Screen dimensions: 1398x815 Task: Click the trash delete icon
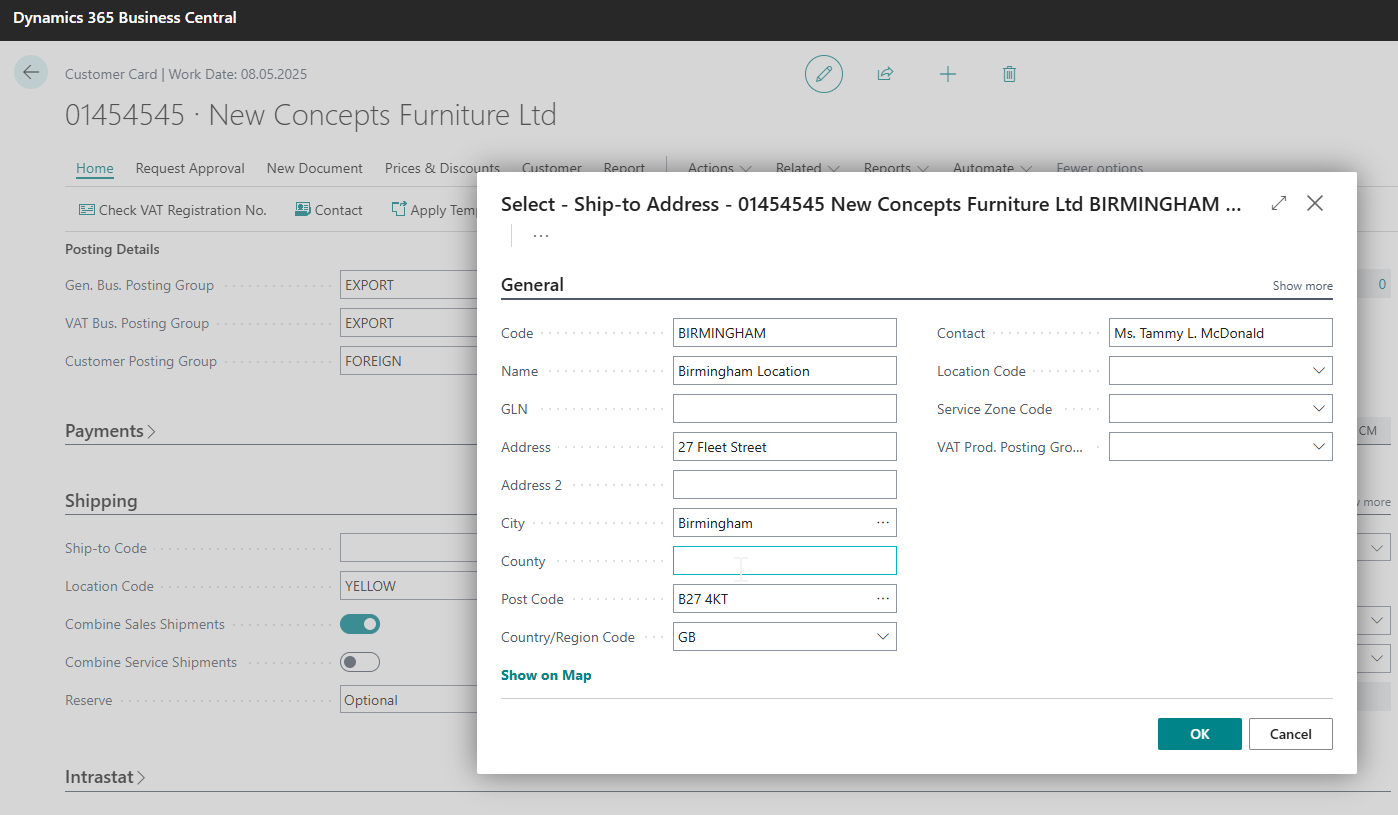[1010, 74]
